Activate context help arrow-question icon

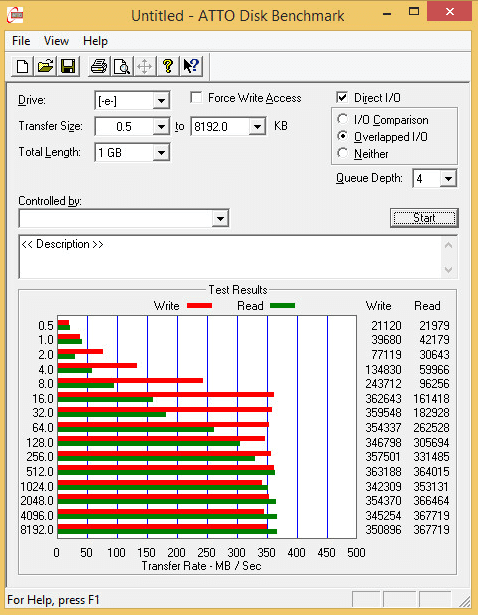[191, 66]
